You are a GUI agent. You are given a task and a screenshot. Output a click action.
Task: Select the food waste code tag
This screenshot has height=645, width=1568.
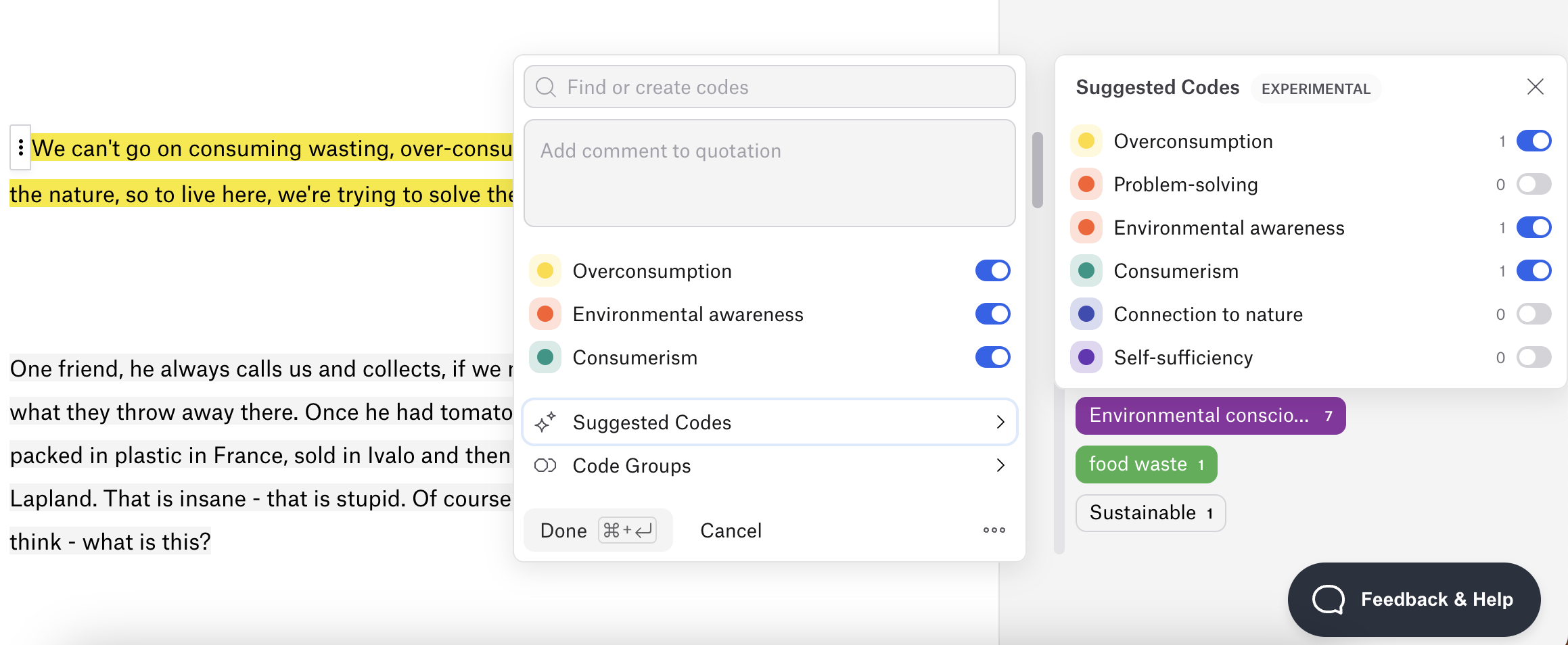point(1146,464)
